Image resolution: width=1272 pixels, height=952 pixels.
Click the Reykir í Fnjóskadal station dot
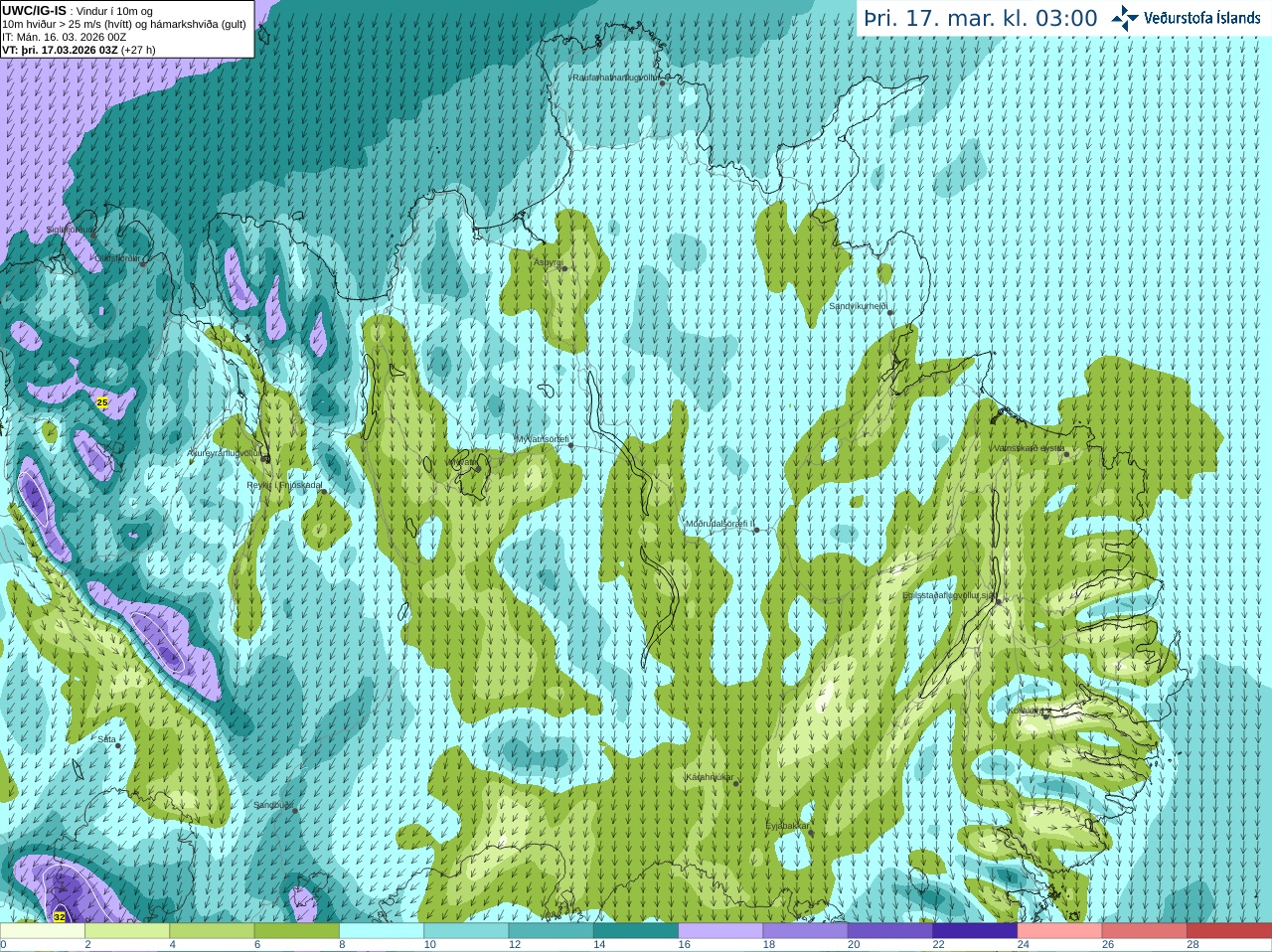(x=324, y=491)
